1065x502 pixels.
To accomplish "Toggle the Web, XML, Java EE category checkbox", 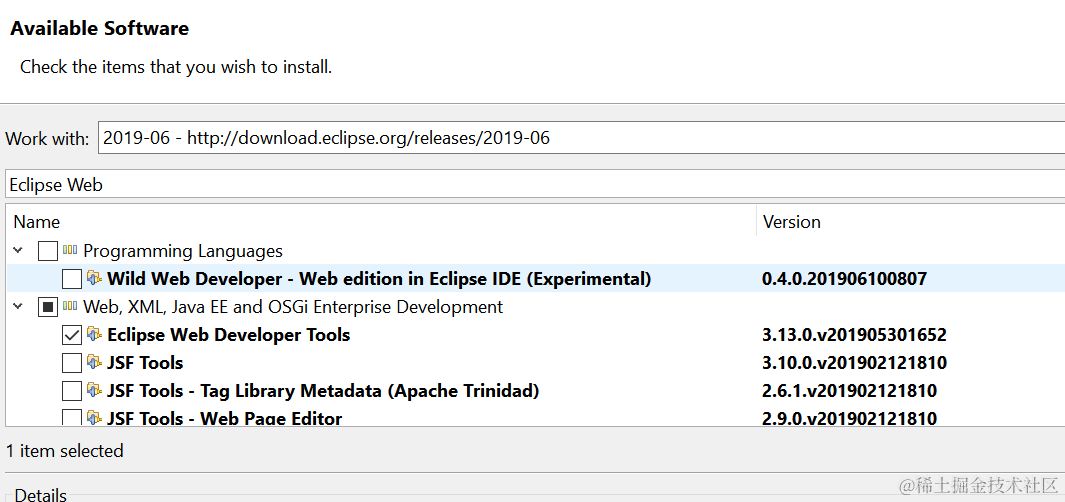I will point(48,307).
